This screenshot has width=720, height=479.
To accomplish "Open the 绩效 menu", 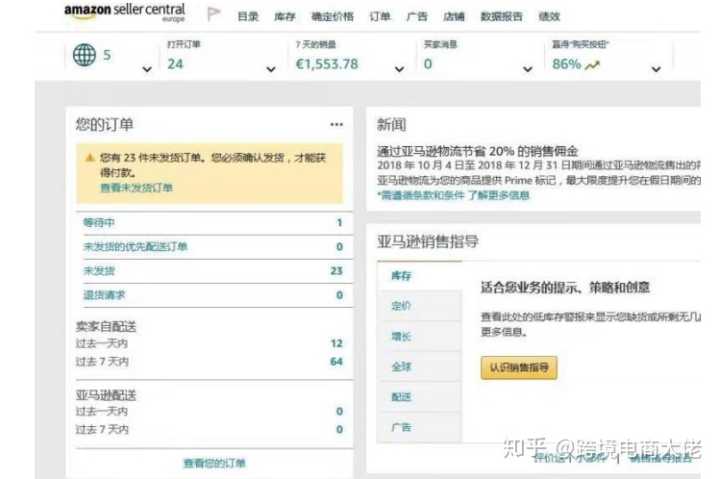I will (549, 16).
